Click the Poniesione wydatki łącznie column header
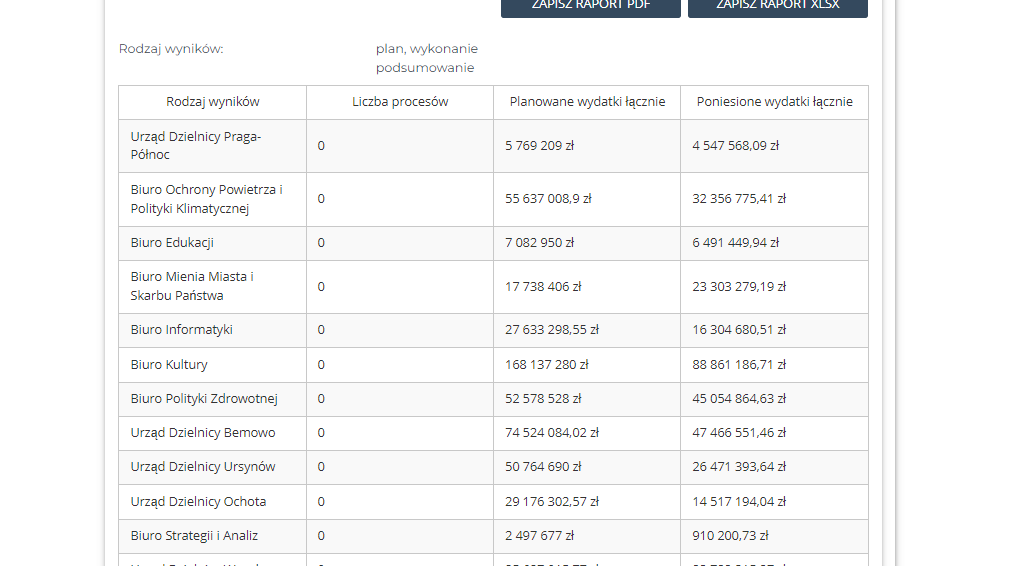This screenshot has height=566, width=1036. 774,102
